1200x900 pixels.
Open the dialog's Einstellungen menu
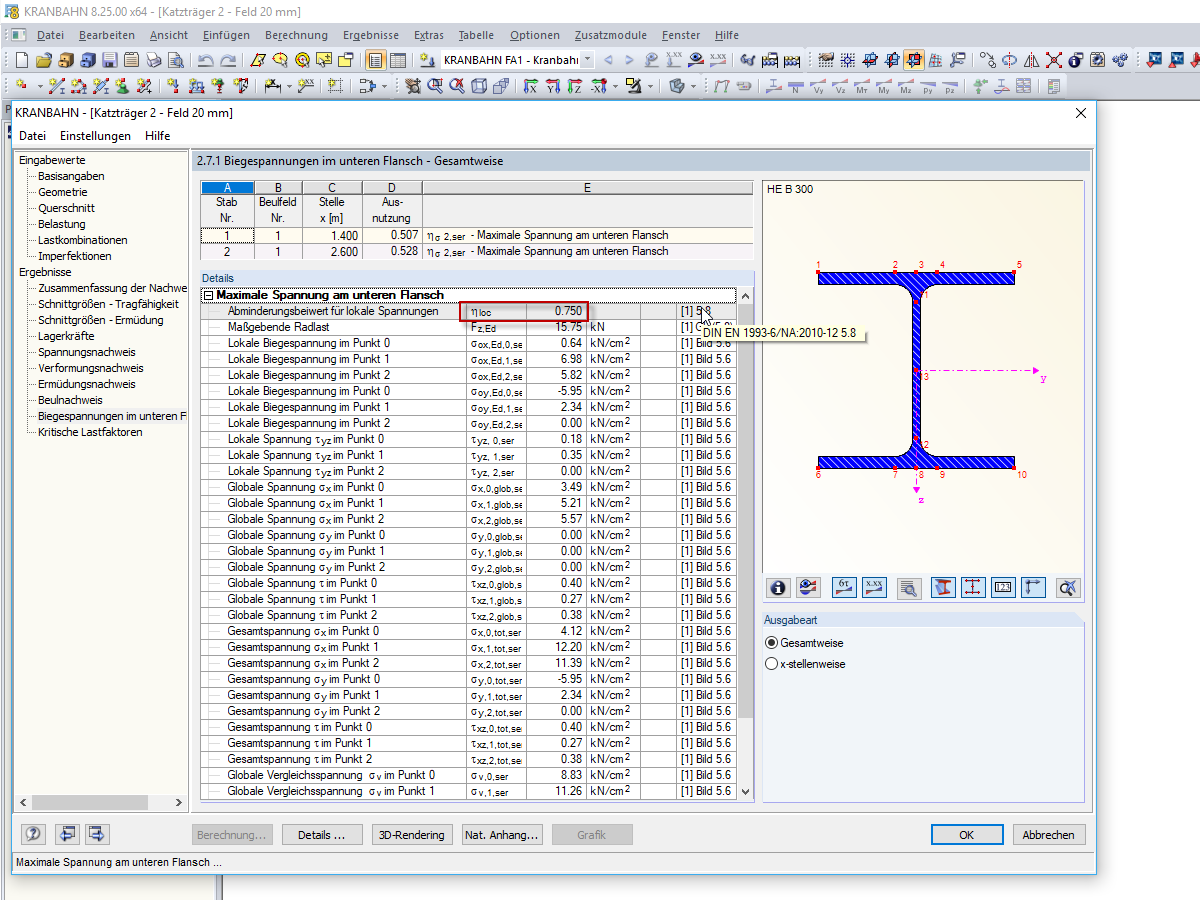tap(95, 136)
